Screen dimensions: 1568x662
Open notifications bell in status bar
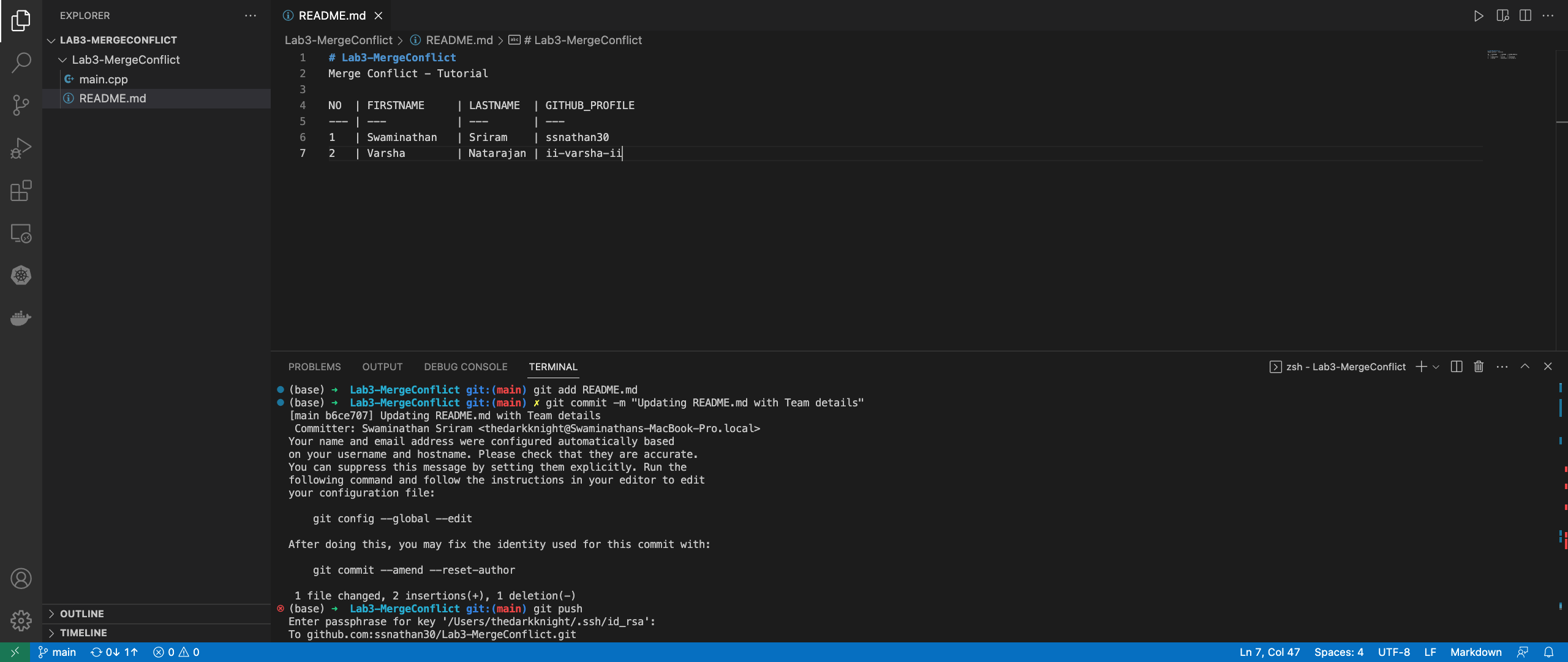1548,652
